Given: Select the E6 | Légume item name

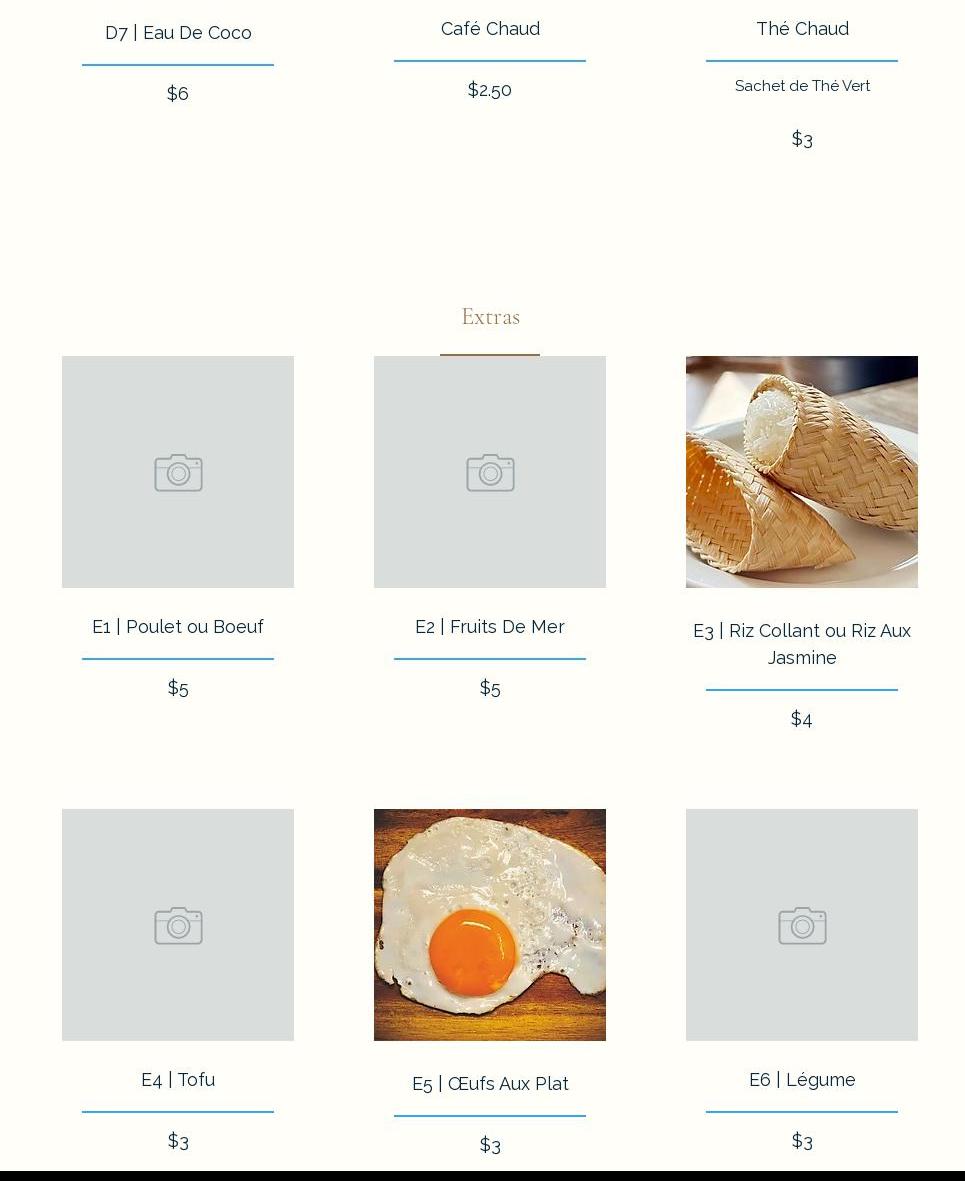Looking at the screenshot, I should pyautogui.click(x=802, y=1079).
